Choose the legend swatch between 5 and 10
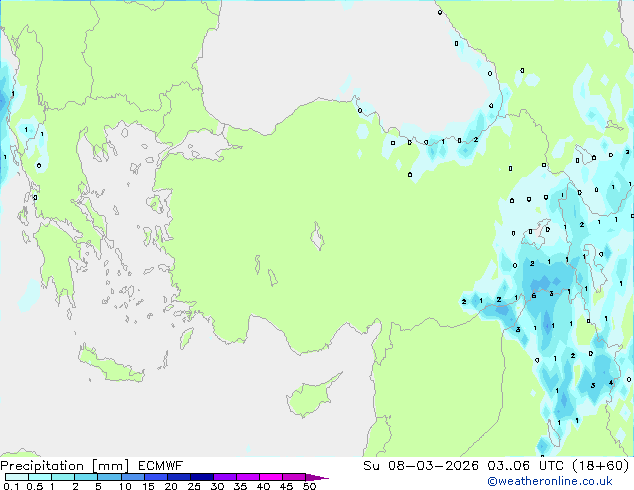 pyautogui.click(x=109, y=477)
